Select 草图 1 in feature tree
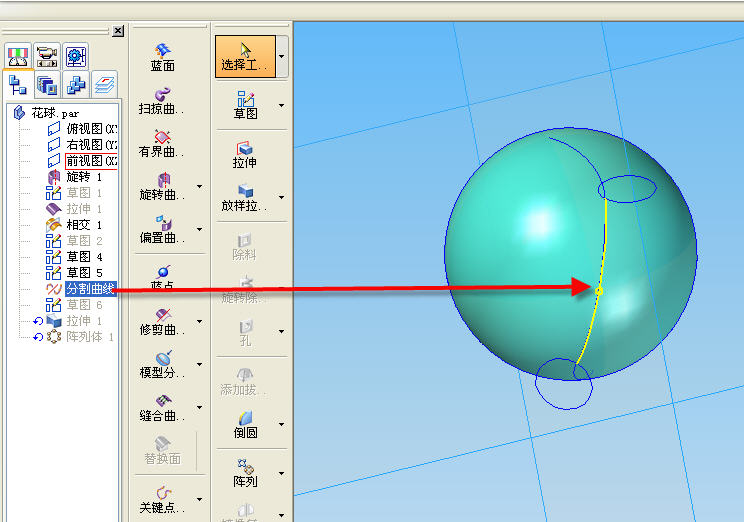Screen dimensions: 744x522 [x=74, y=193]
